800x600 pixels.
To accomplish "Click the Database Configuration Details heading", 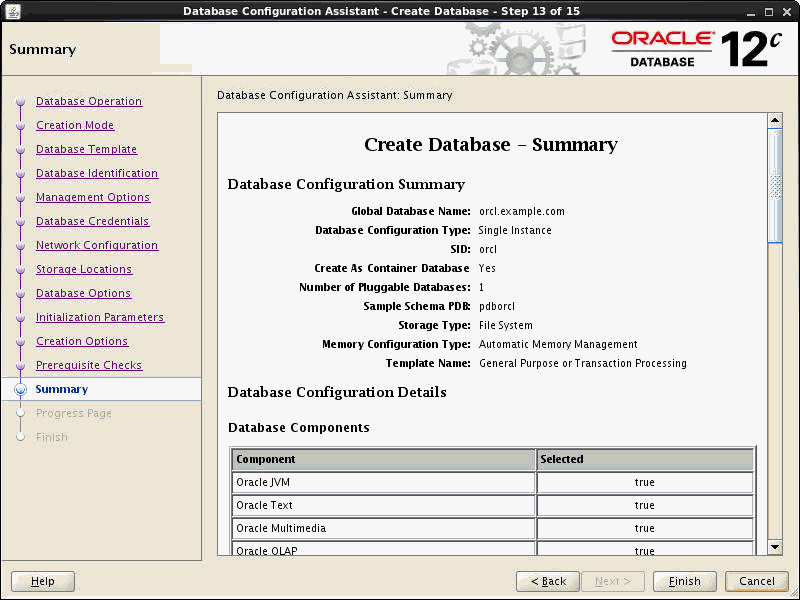I will (x=337, y=392).
